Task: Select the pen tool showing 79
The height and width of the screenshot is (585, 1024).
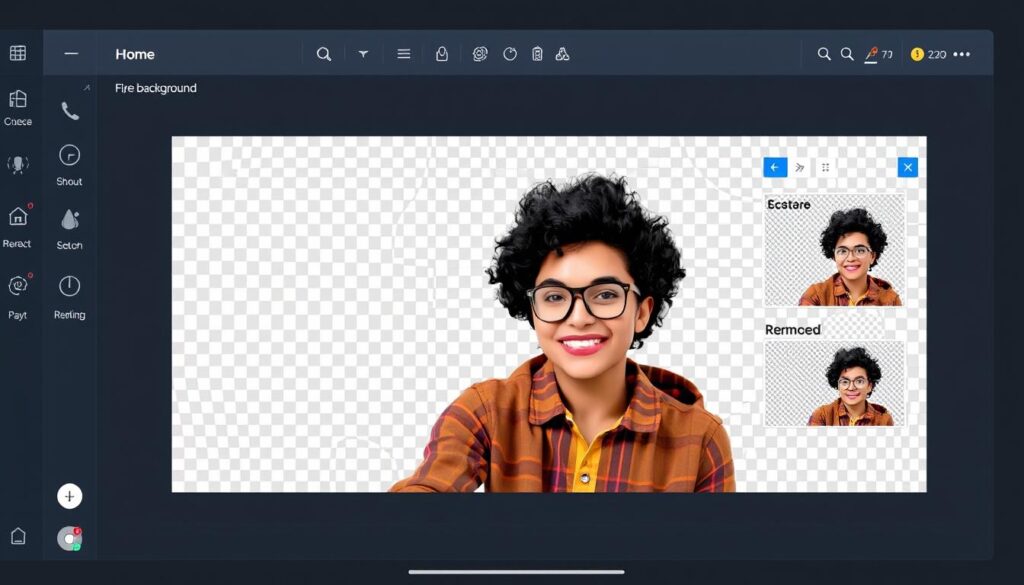Action: pos(878,54)
